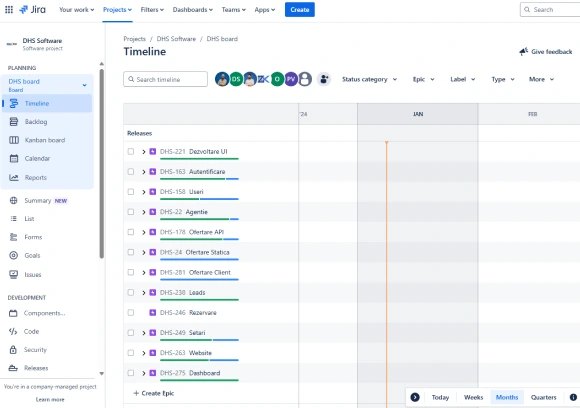Click the Search timeline field
580x408 pixels.
165,79
